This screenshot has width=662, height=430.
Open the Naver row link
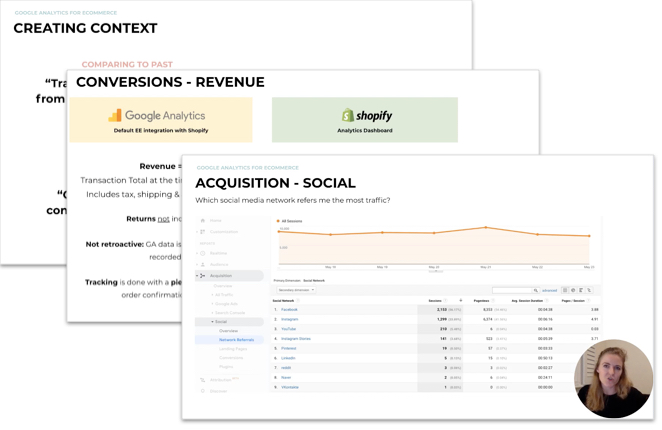pos(286,378)
